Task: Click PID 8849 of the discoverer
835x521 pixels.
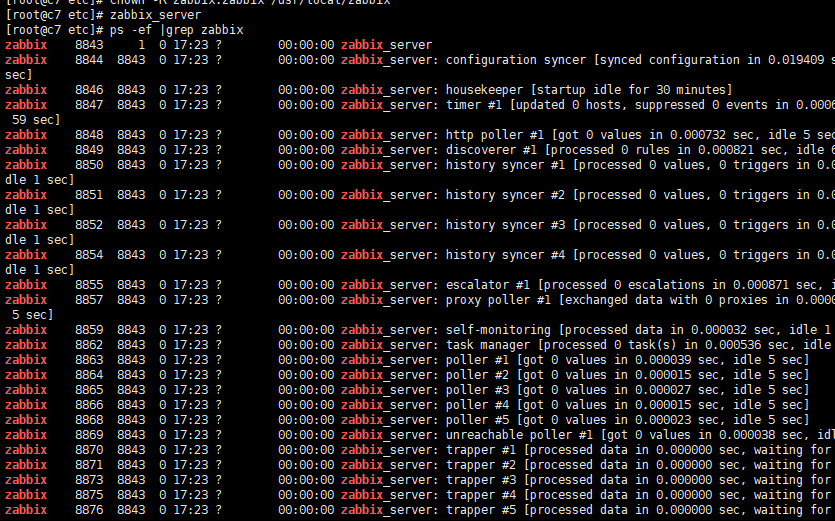Action: click(x=89, y=150)
